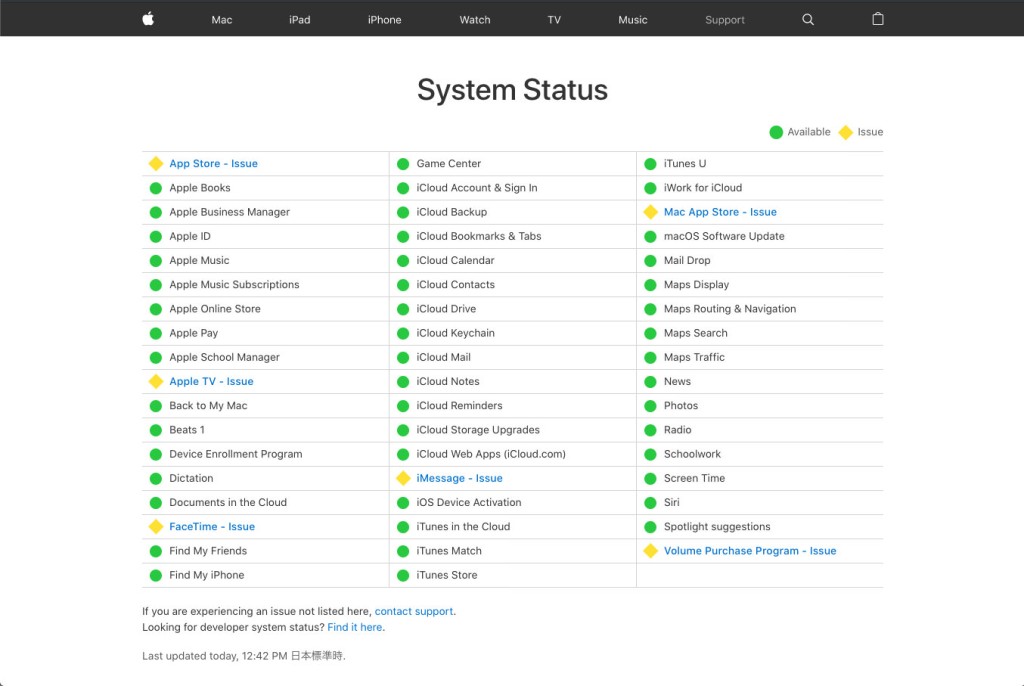Click green status dot beside Game Center
The height and width of the screenshot is (686, 1024).
tap(403, 164)
